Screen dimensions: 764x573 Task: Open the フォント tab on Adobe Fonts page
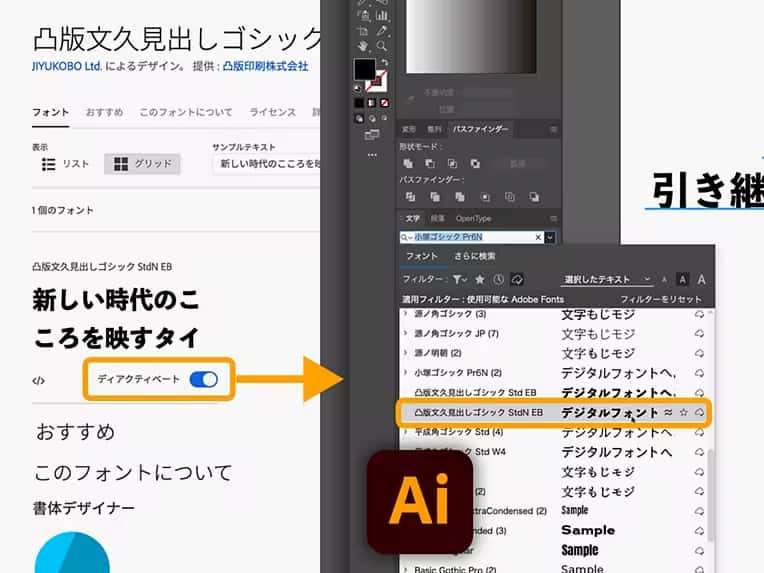(51, 112)
